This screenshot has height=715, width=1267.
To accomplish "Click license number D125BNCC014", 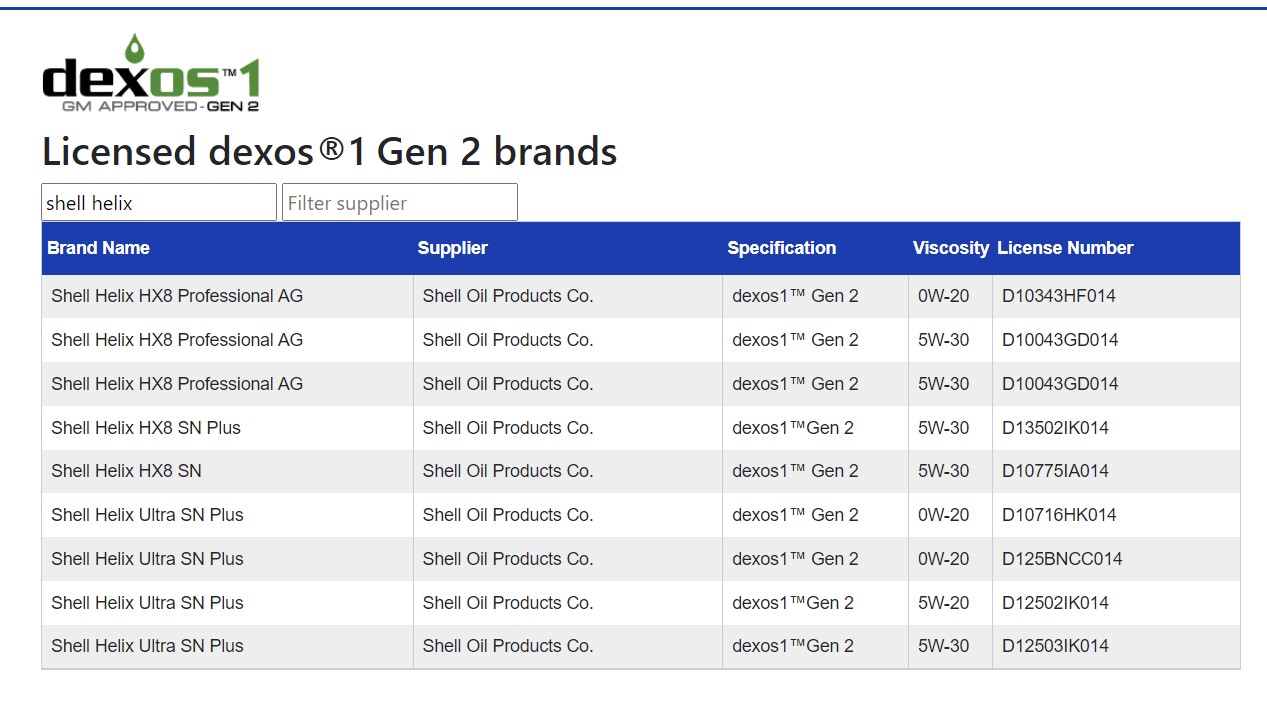I will (x=1062, y=559).
